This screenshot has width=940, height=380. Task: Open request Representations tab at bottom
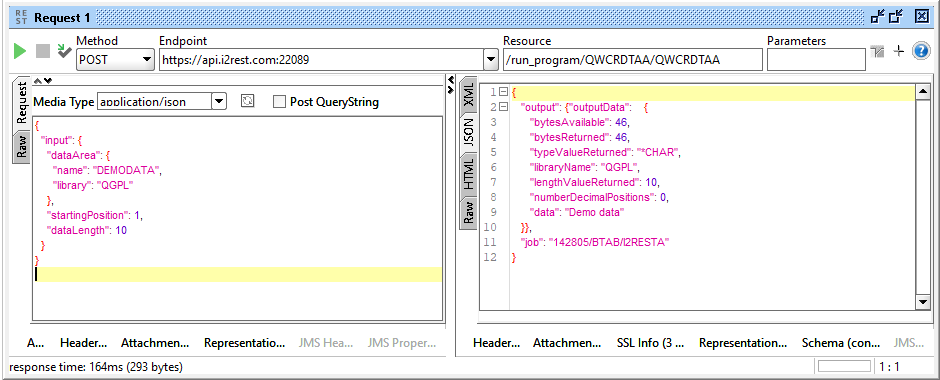click(245, 343)
